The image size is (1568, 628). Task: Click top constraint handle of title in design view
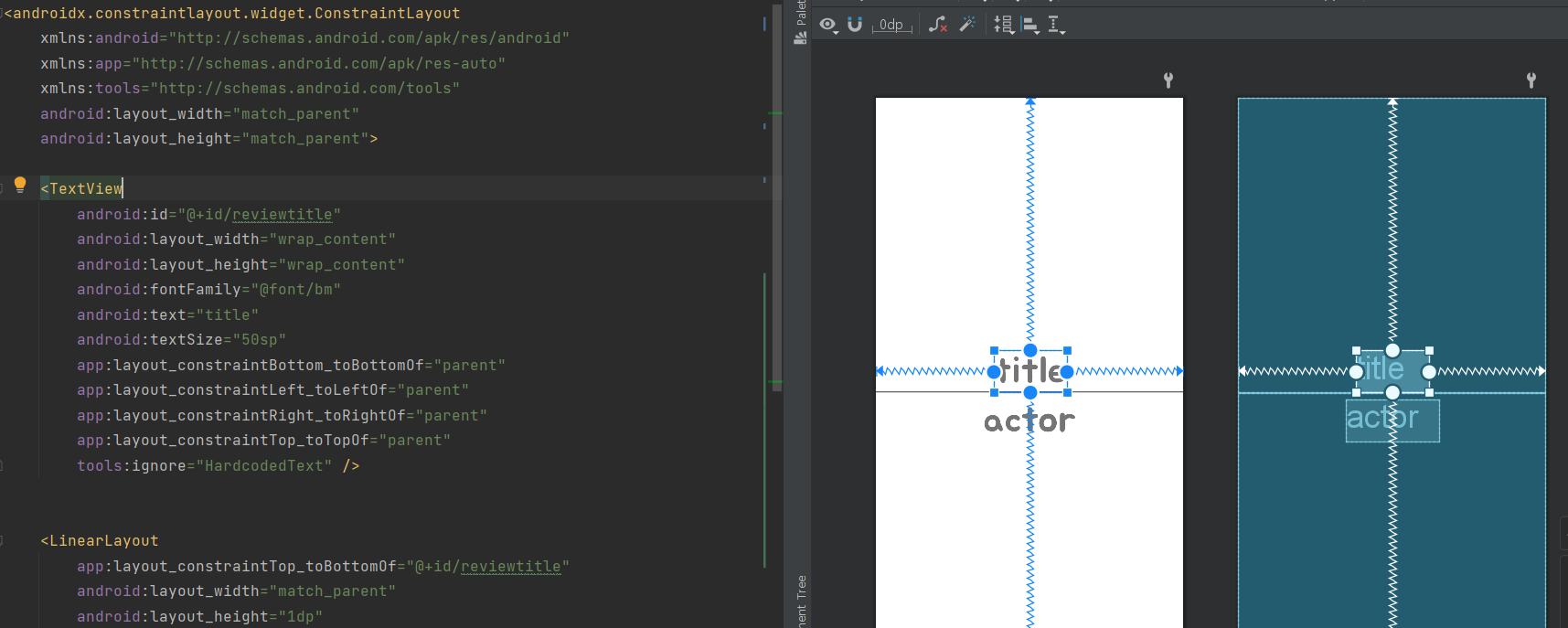coord(1030,351)
